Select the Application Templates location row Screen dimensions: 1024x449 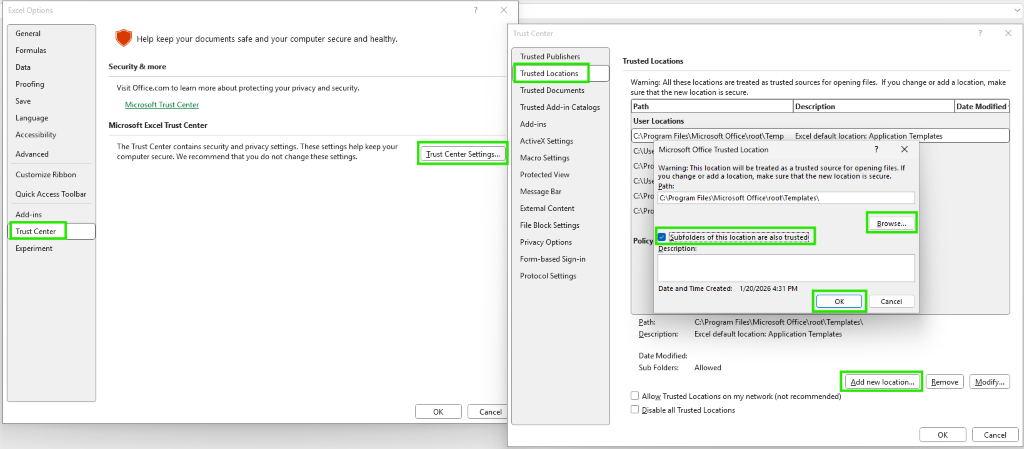coord(820,136)
